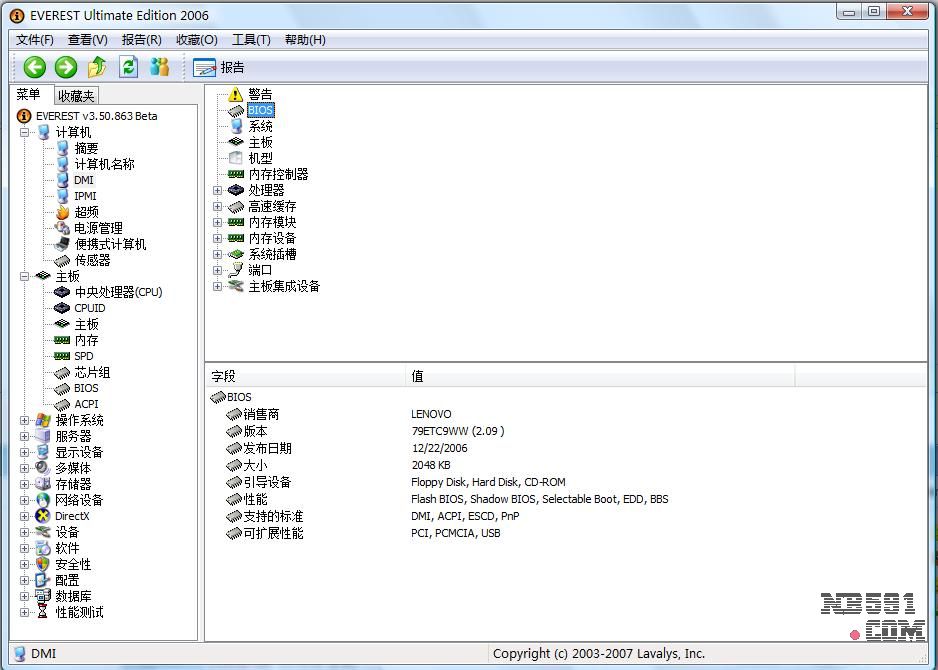
Task: Select 传感器 sensor item in left tree
Action: tap(92, 260)
